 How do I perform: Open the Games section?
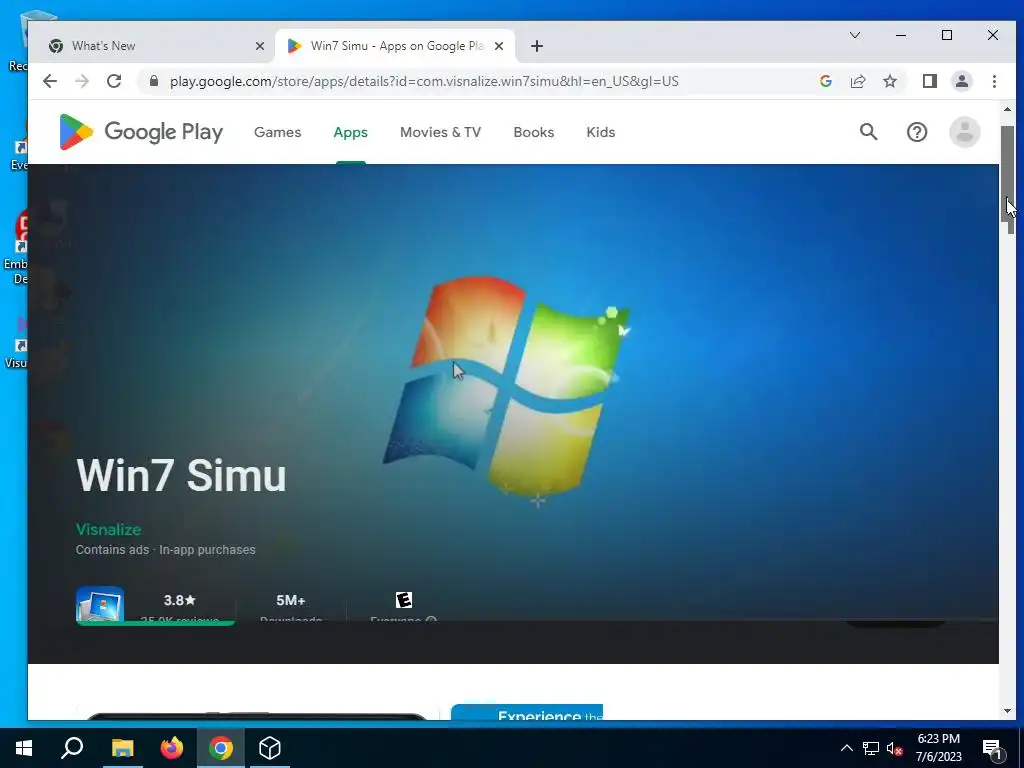[278, 132]
